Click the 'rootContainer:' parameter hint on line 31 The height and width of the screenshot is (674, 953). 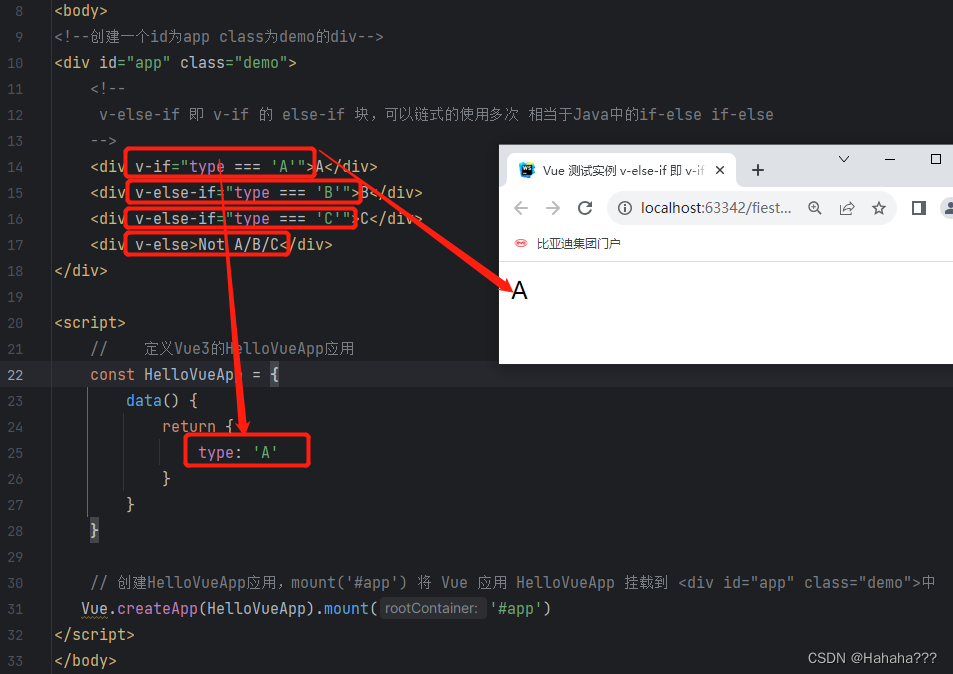click(433, 608)
